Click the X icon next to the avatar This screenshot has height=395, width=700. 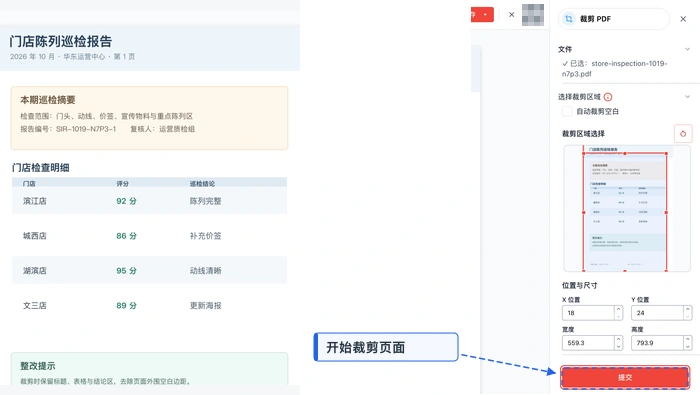512,14
